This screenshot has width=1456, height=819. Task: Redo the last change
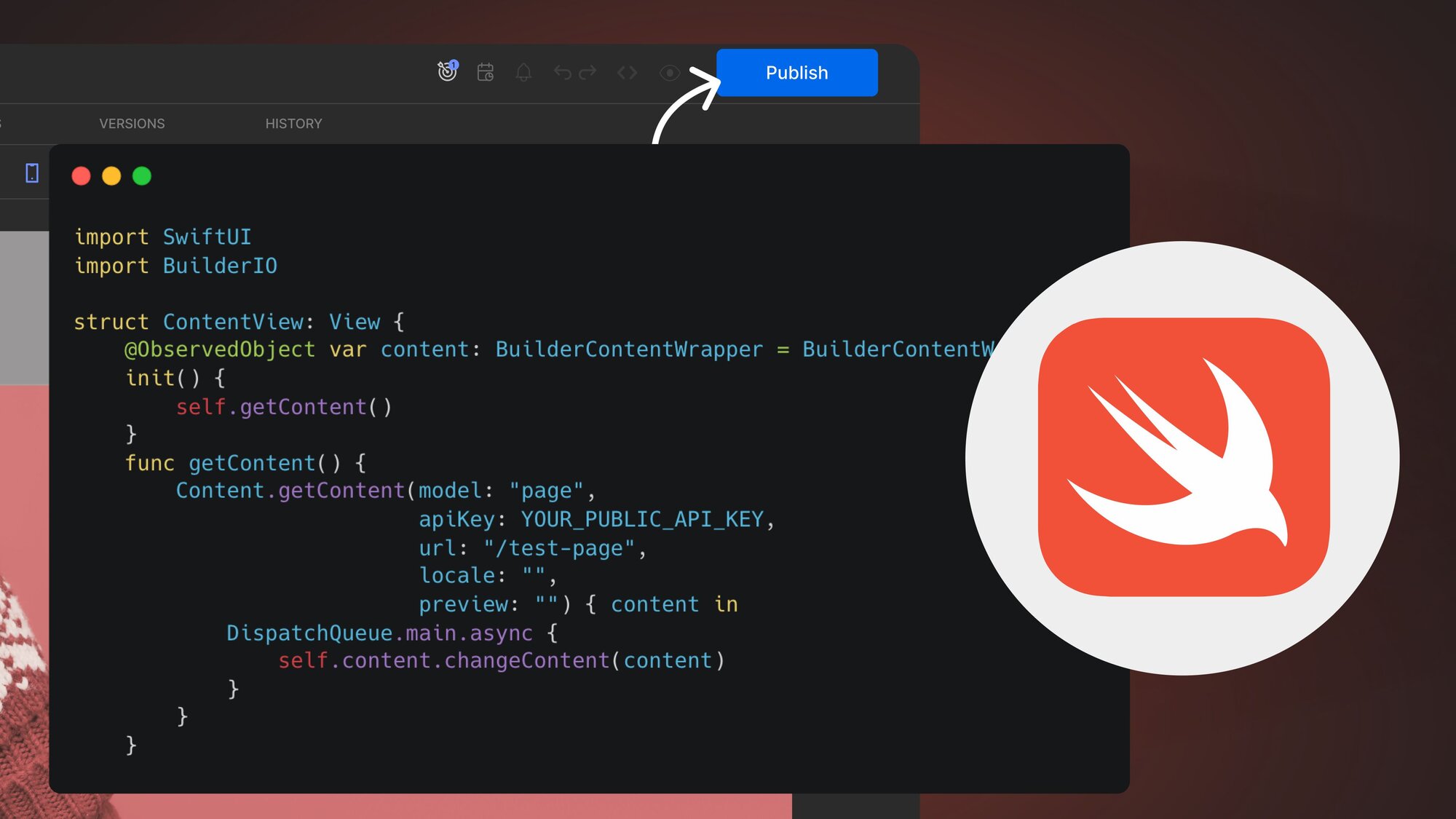tap(587, 72)
